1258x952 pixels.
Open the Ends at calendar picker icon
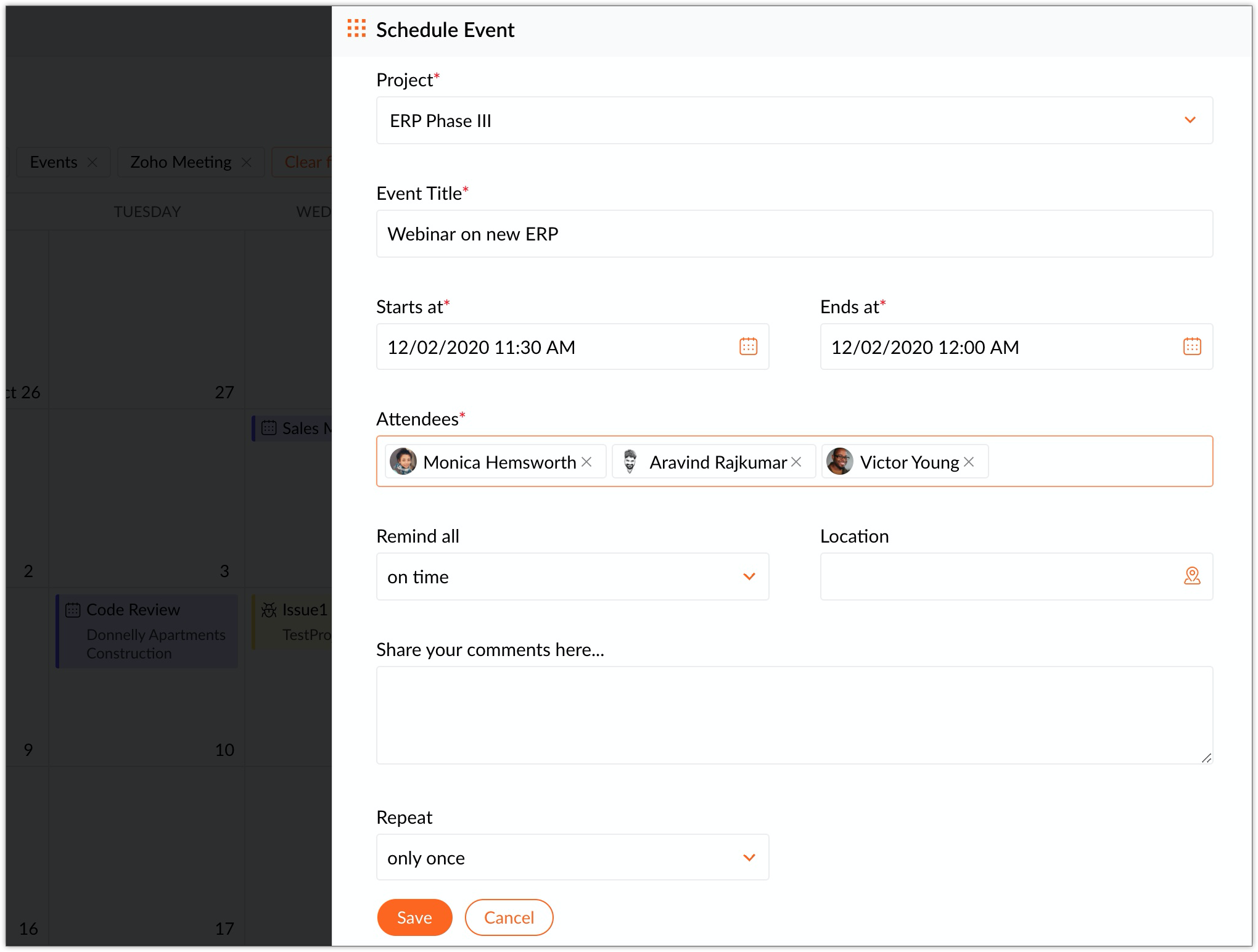point(1191,347)
